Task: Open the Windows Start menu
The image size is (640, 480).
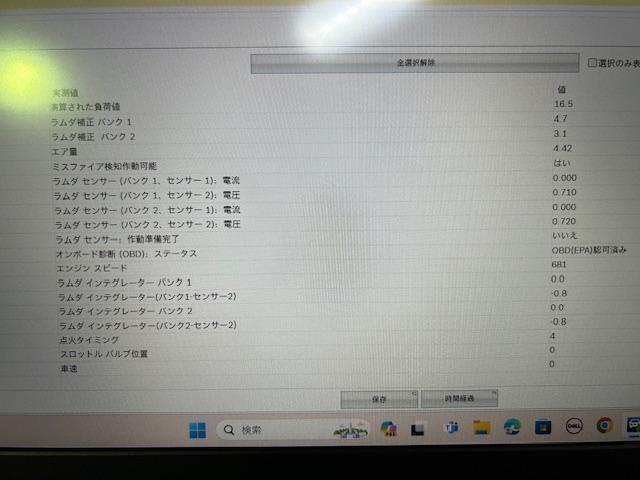Action: [197, 430]
